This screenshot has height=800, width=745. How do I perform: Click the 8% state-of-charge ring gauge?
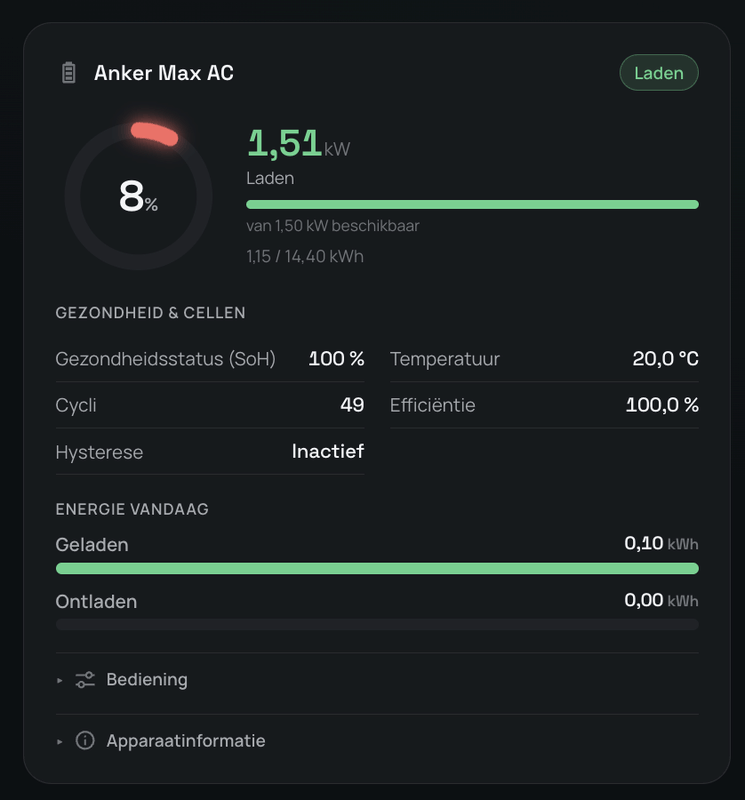point(138,196)
